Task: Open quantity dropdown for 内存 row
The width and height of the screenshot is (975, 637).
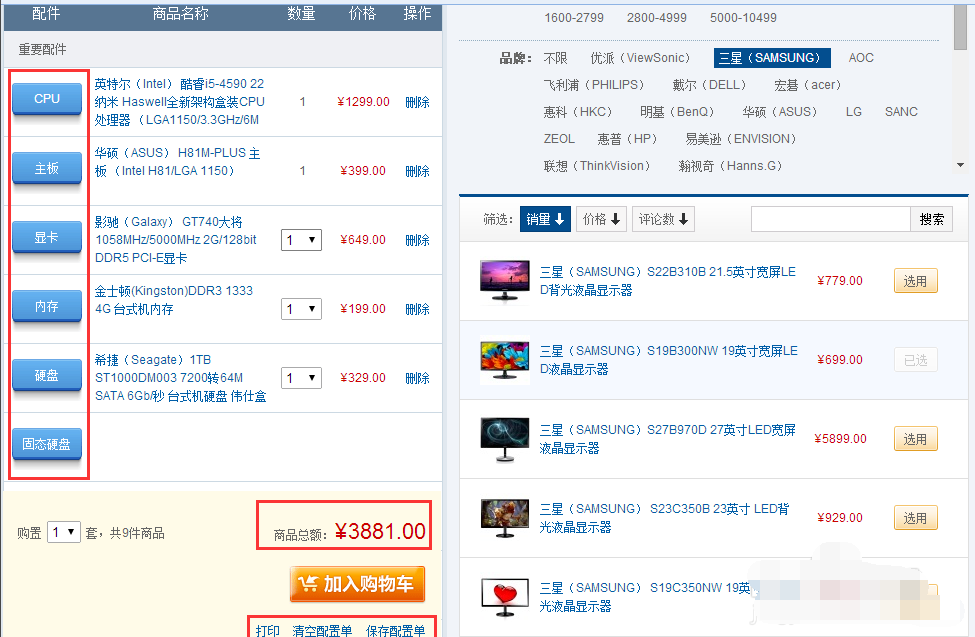Action: tap(301, 309)
